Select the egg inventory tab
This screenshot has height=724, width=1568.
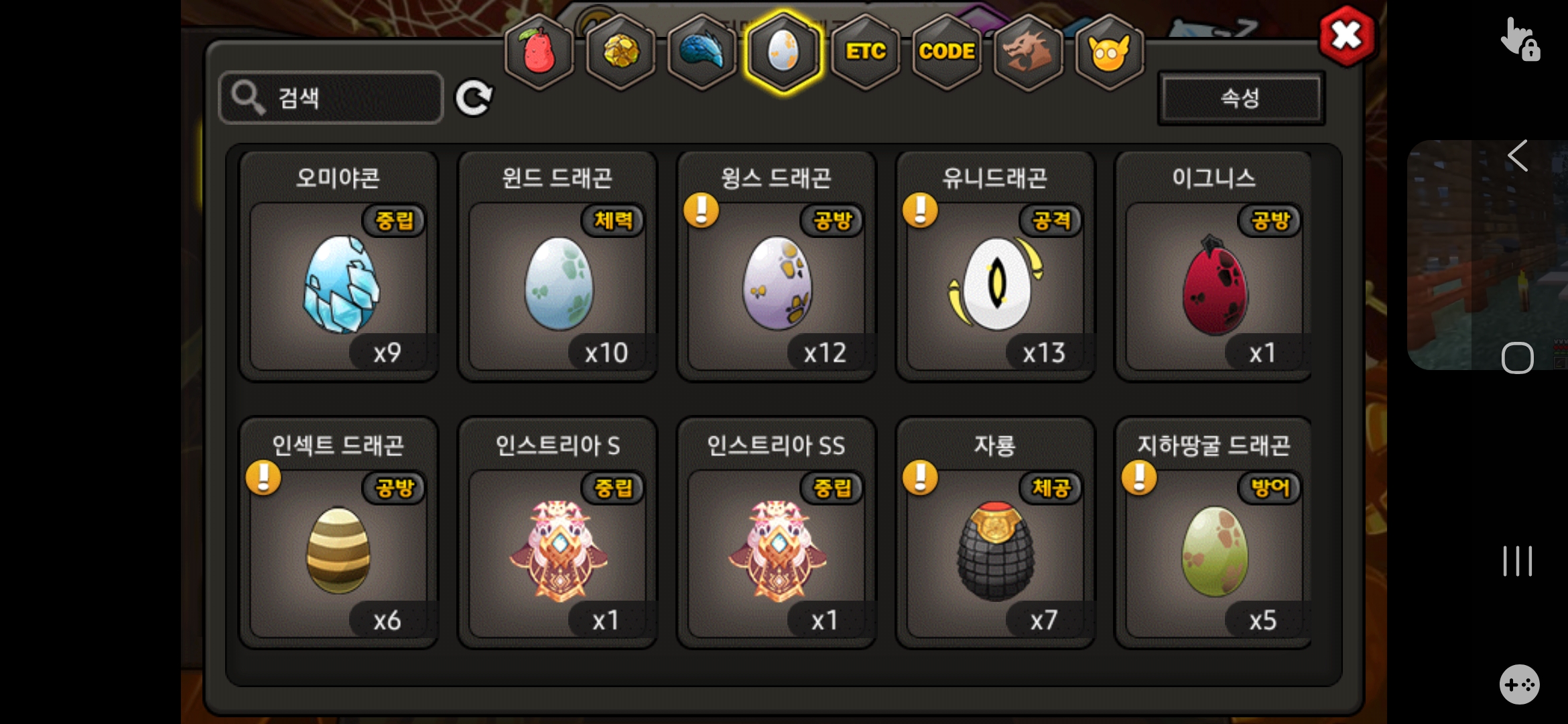coord(783,52)
